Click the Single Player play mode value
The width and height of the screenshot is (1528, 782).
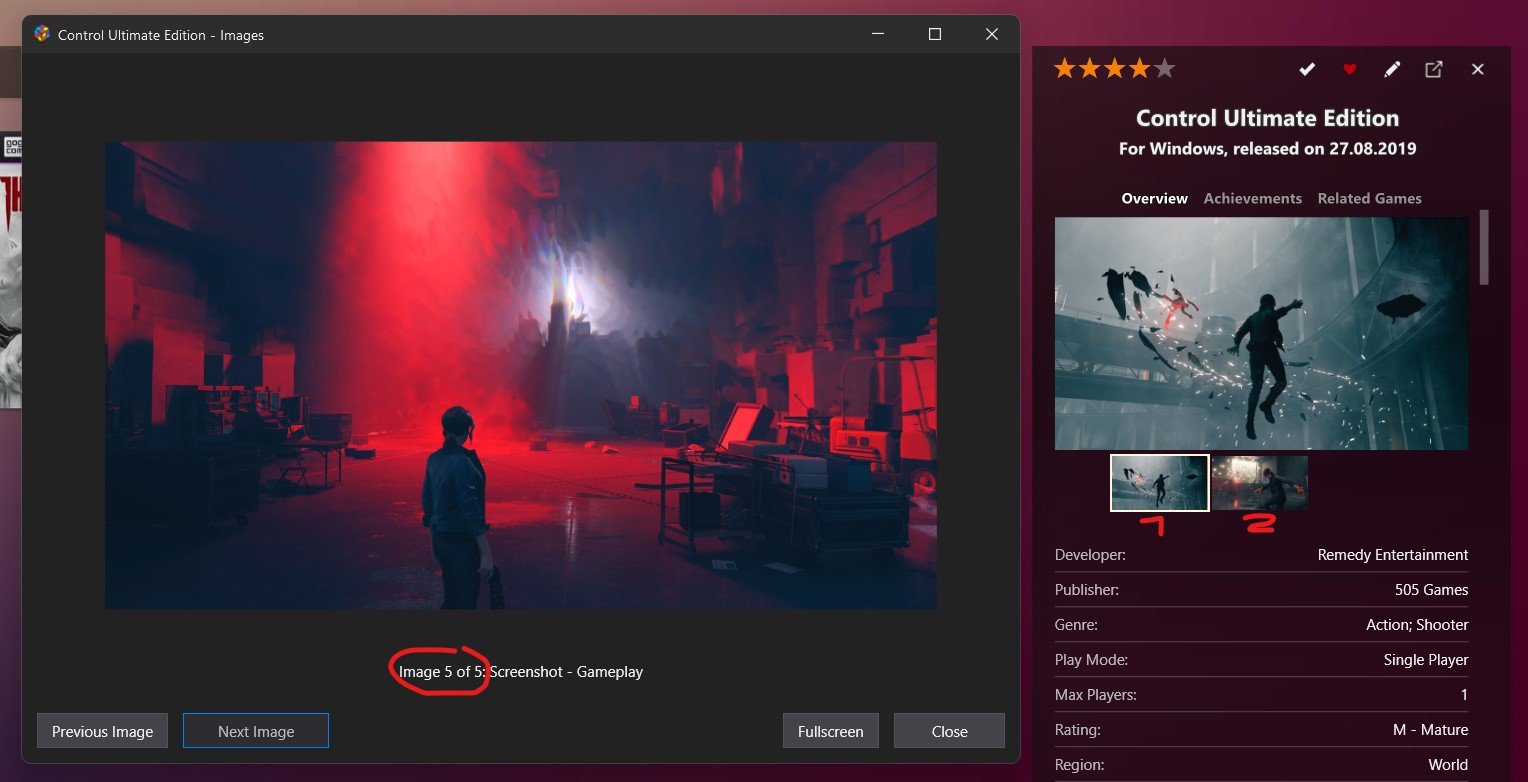point(1426,660)
